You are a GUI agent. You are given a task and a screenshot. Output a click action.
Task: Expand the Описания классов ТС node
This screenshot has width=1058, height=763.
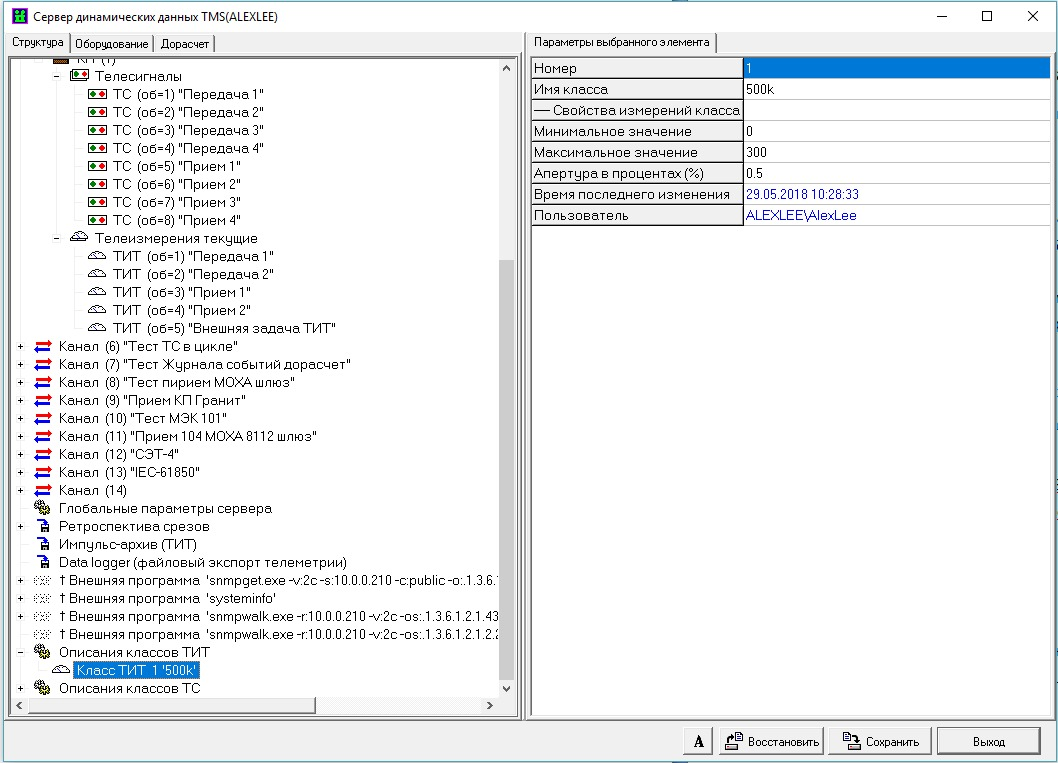pos(21,688)
